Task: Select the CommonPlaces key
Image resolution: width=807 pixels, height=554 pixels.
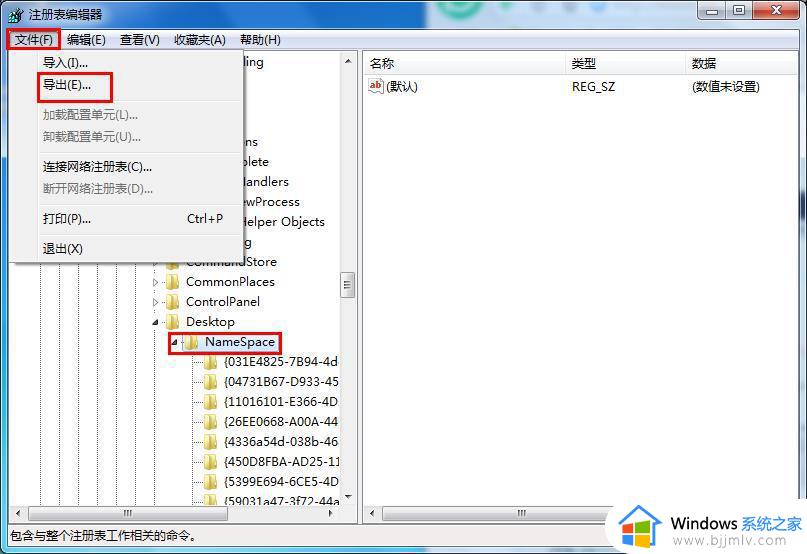Action: 230,282
